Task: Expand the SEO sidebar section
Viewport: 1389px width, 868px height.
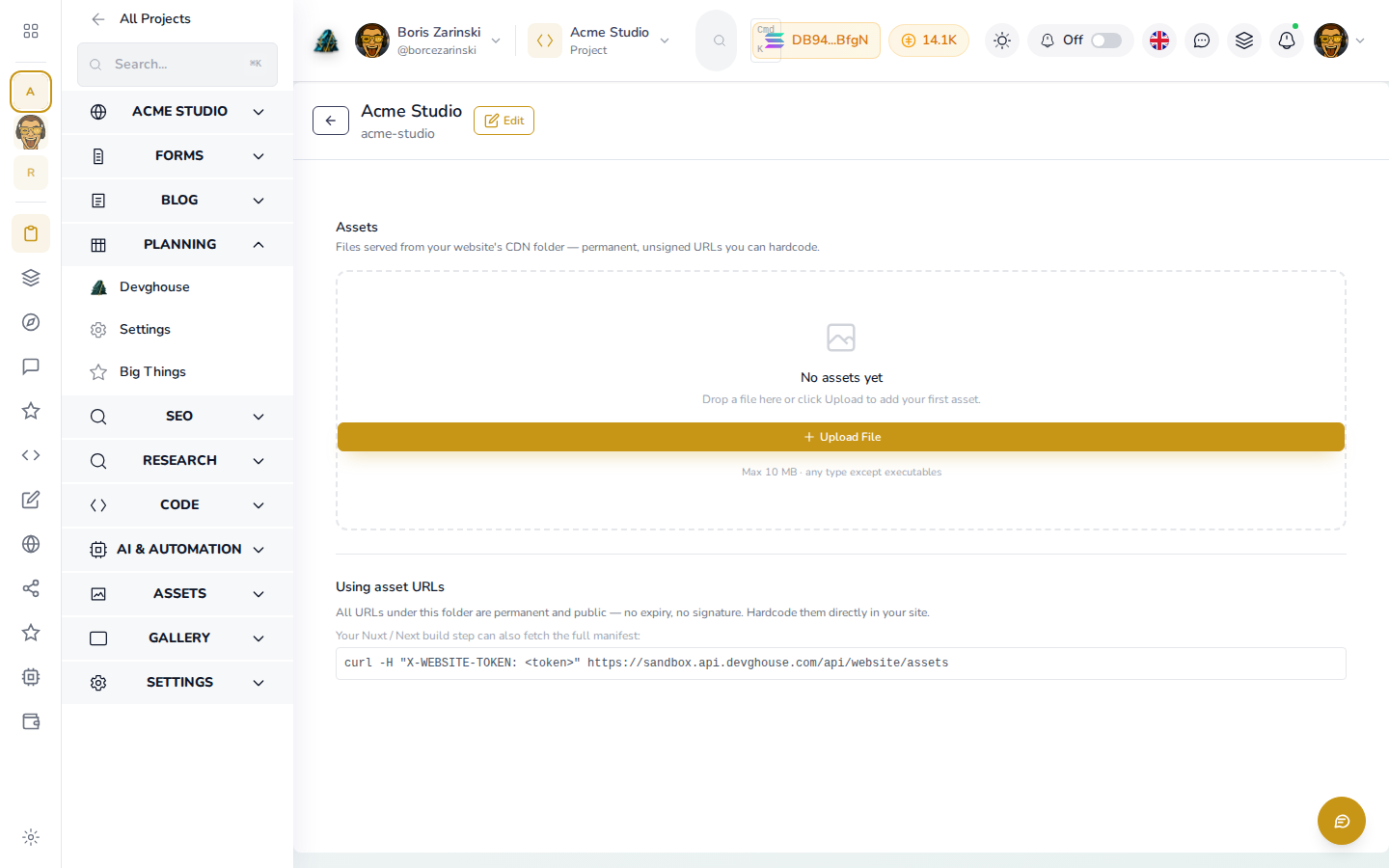Action: coord(177,416)
